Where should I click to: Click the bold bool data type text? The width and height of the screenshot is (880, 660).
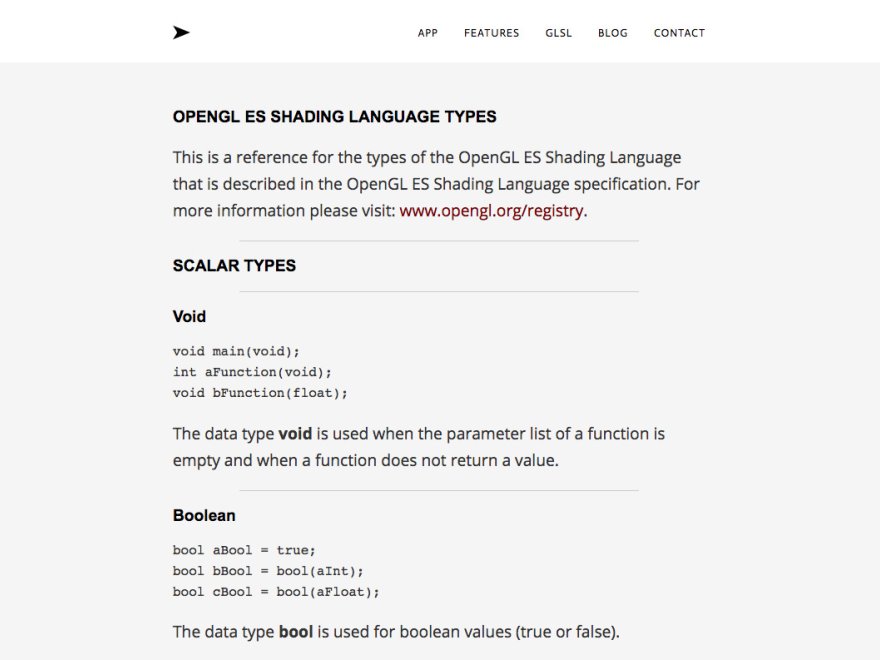(296, 631)
